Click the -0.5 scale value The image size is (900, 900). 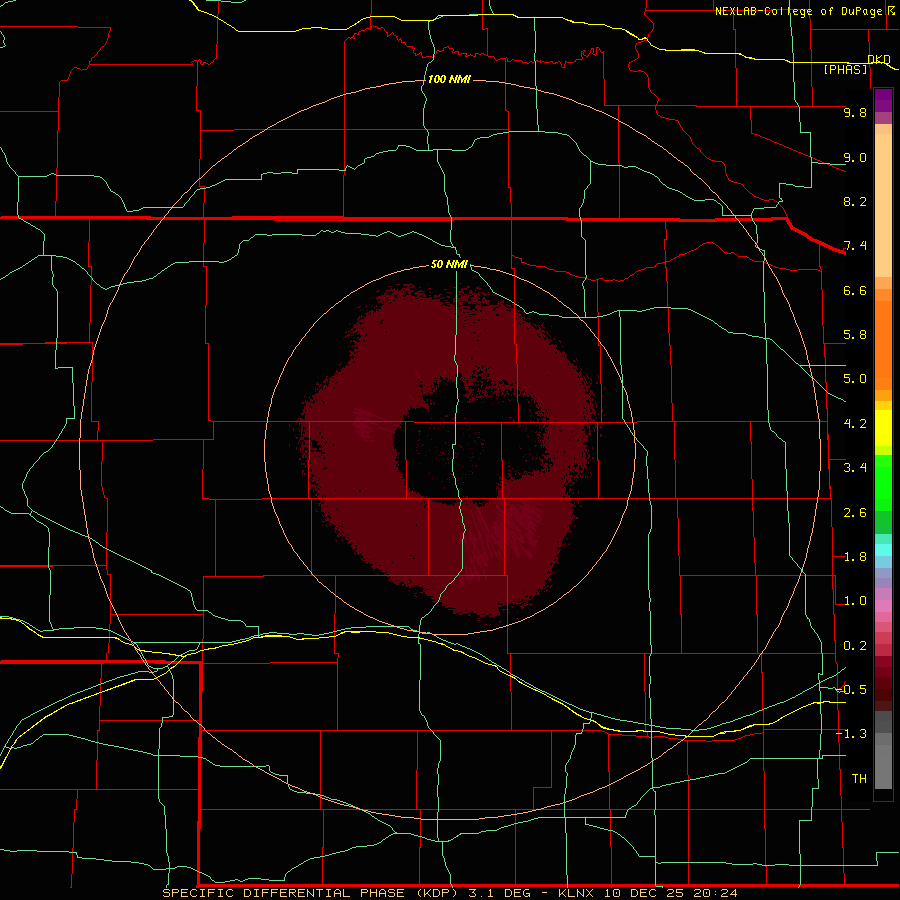click(851, 690)
